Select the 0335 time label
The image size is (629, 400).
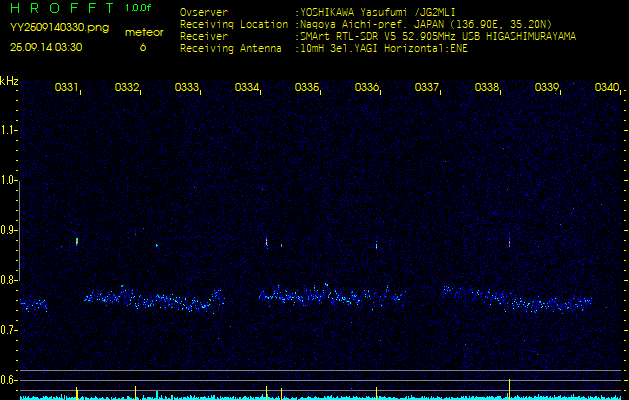click(306, 88)
